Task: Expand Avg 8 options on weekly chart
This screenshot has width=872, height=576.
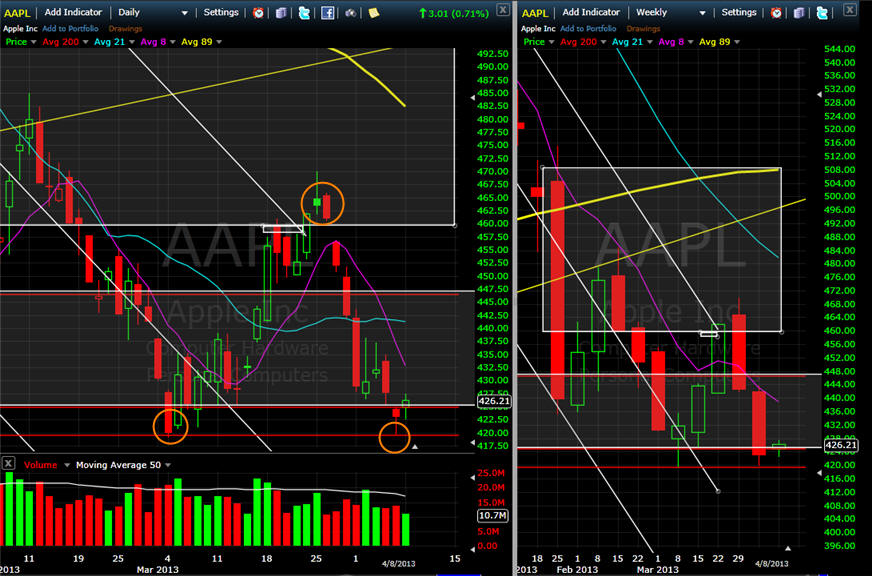Action: click(x=690, y=42)
